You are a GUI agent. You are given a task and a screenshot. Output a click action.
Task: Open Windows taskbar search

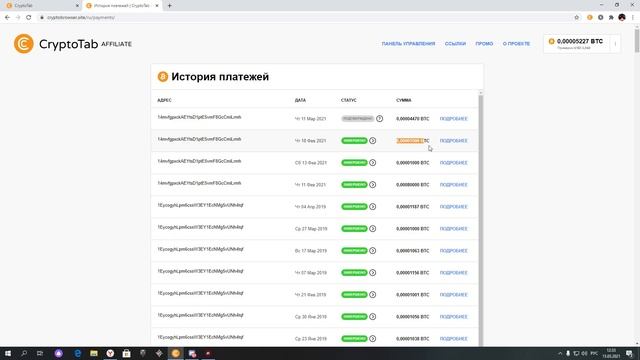[x=24, y=353]
